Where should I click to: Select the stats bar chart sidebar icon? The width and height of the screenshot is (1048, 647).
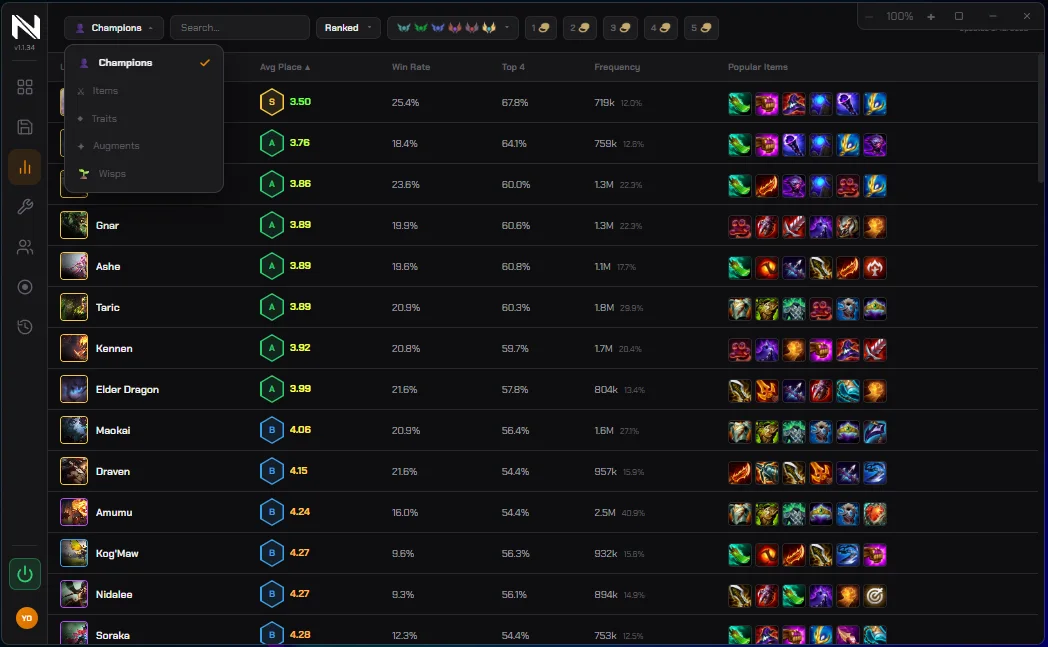pos(25,167)
